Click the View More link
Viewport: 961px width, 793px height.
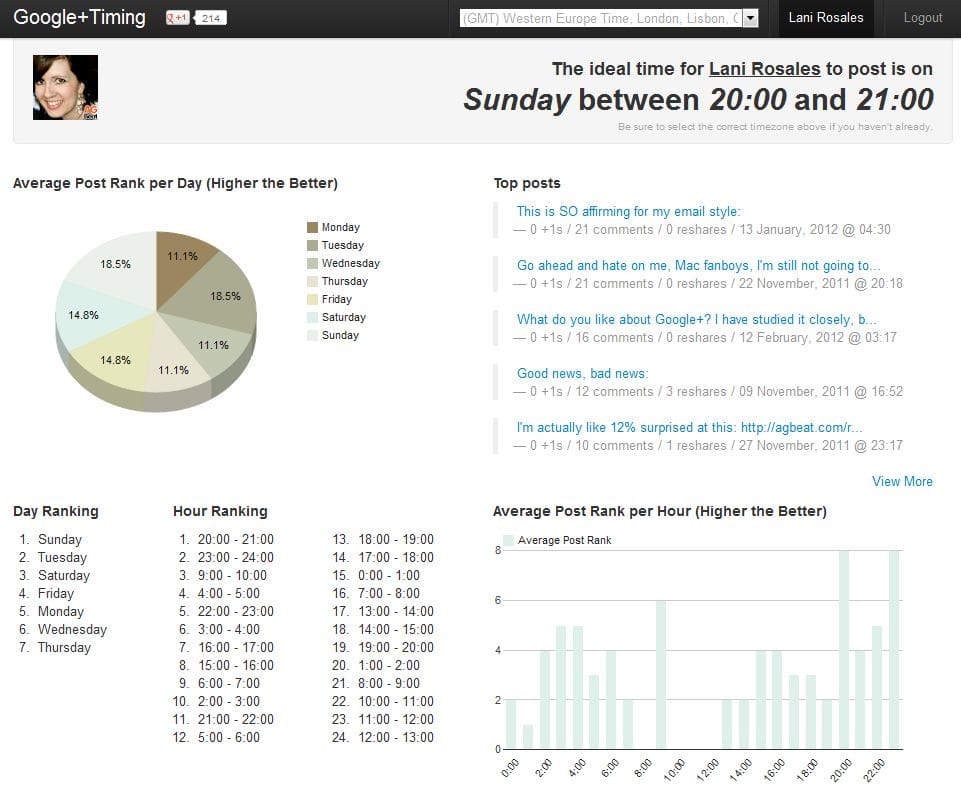click(901, 482)
